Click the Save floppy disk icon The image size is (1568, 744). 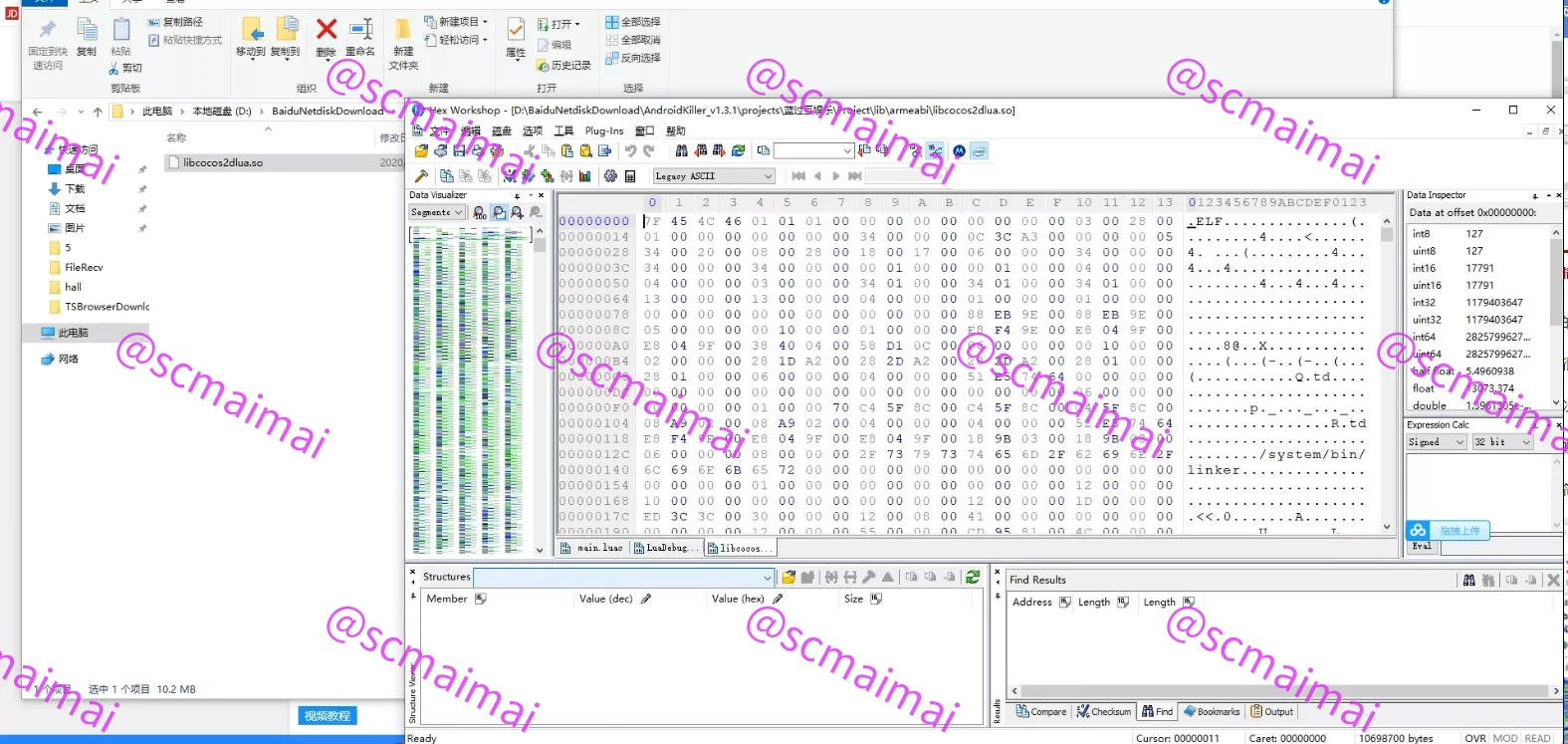click(459, 151)
